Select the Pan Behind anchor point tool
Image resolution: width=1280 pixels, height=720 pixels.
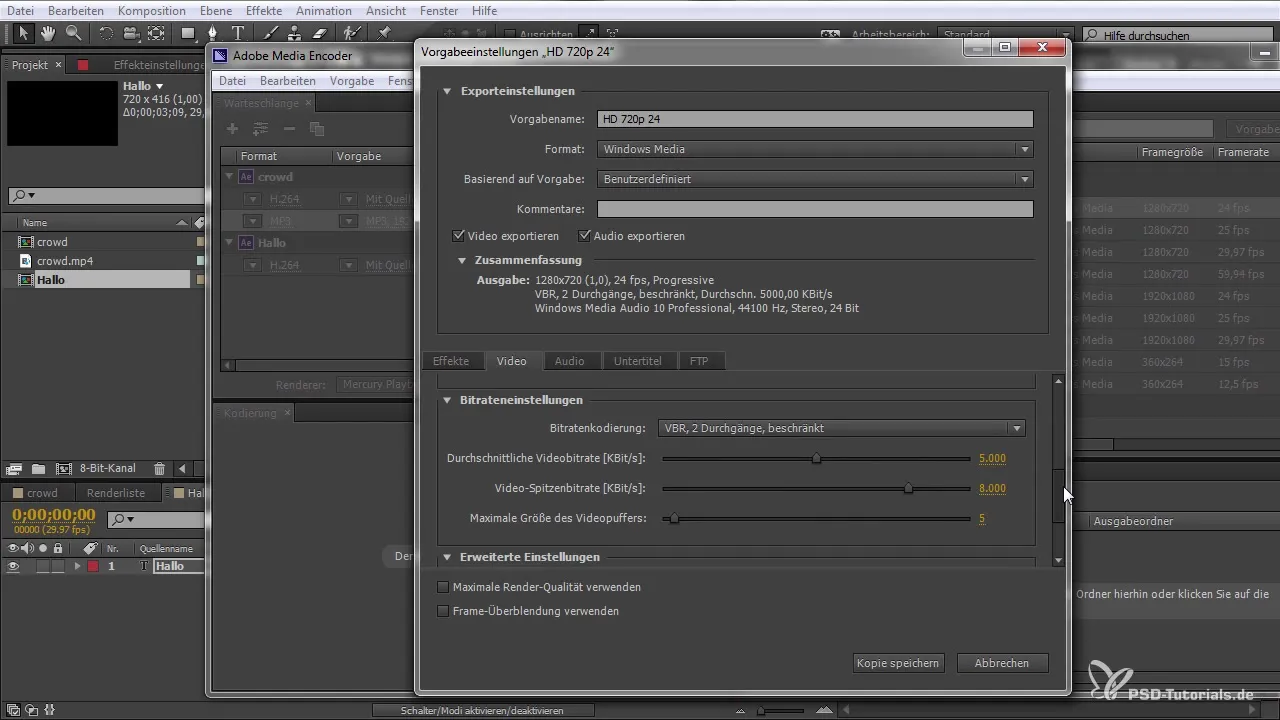tap(156, 33)
